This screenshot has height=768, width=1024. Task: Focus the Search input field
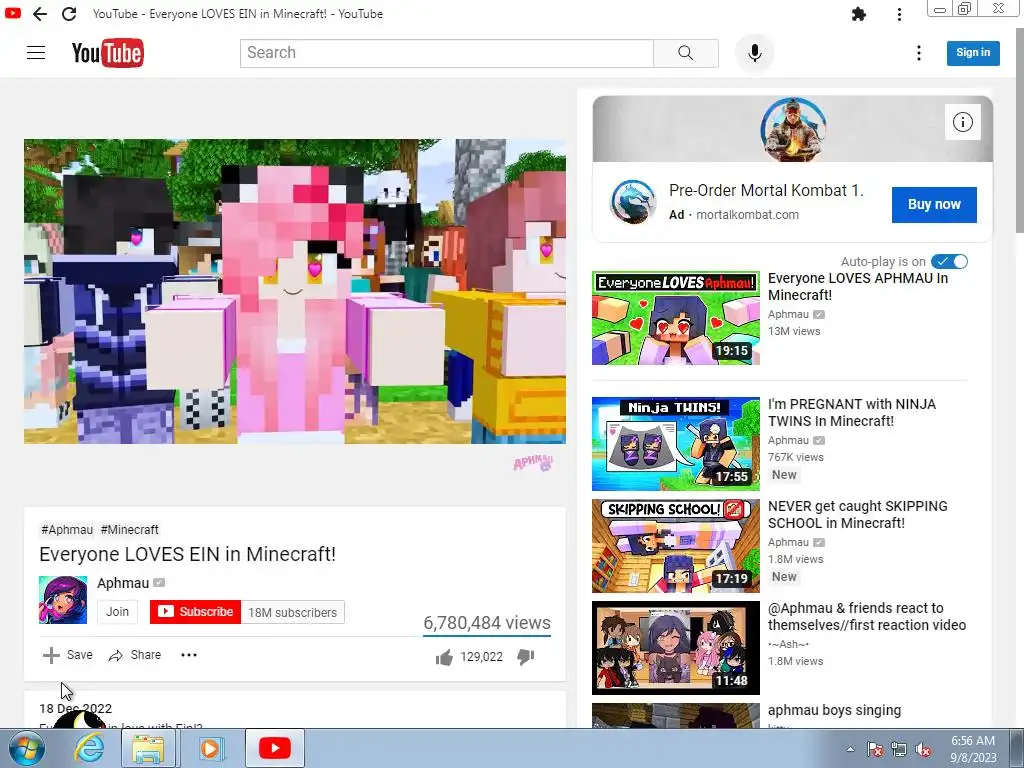447,53
